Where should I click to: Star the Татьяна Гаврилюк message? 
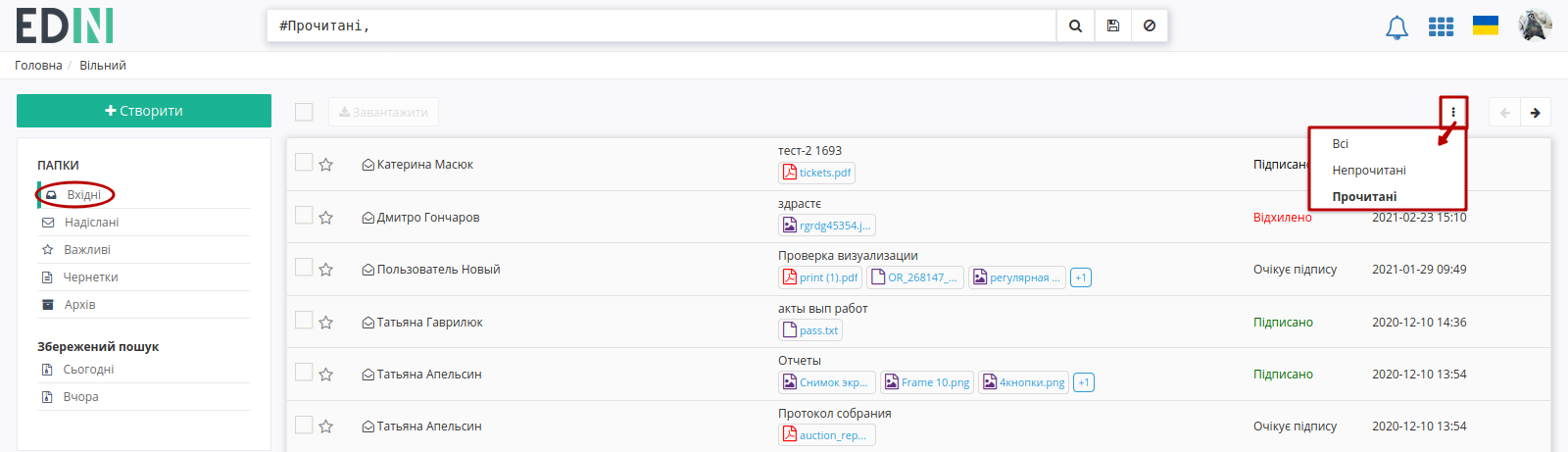[x=326, y=323]
